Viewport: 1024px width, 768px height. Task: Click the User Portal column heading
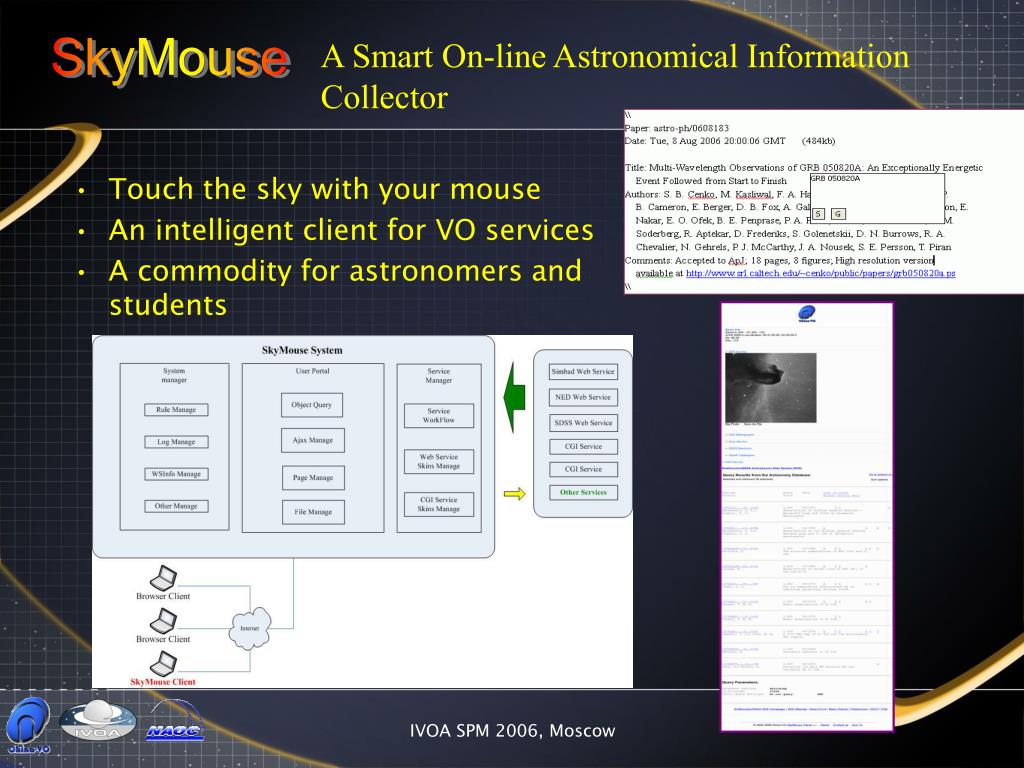(x=313, y=371)
